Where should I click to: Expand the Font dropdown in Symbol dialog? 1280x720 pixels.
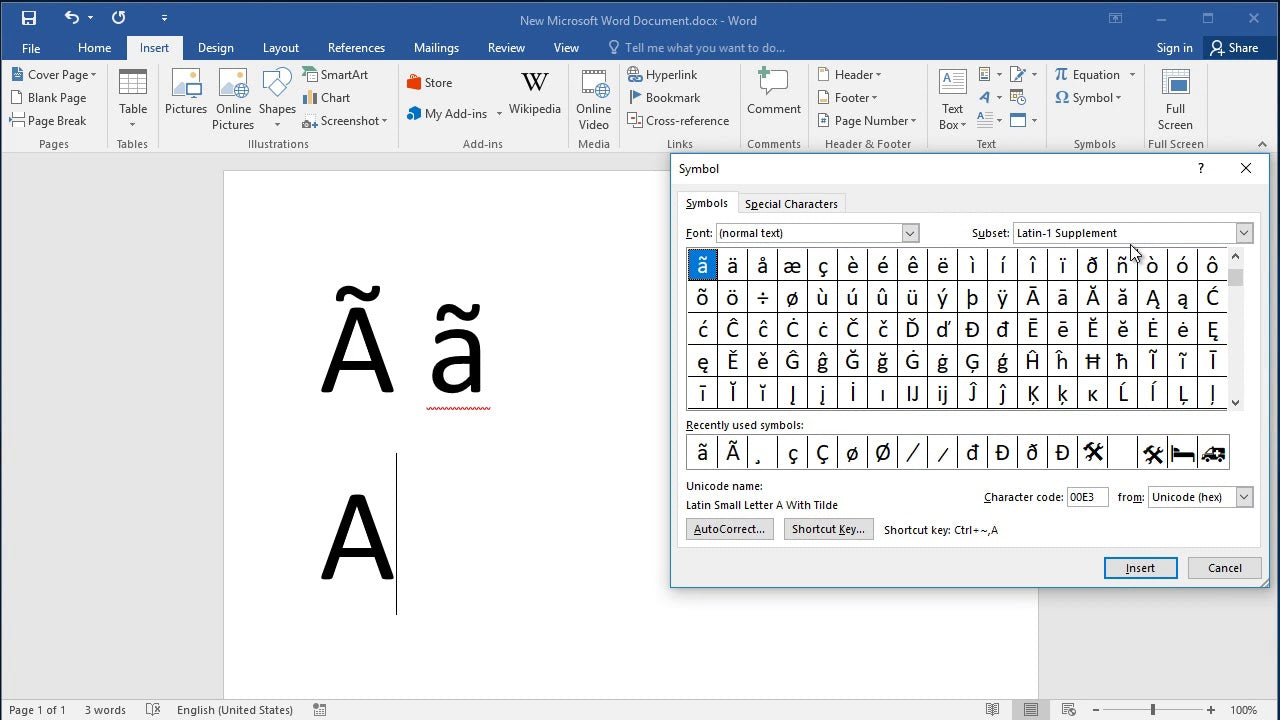click(x=910, y=233)
